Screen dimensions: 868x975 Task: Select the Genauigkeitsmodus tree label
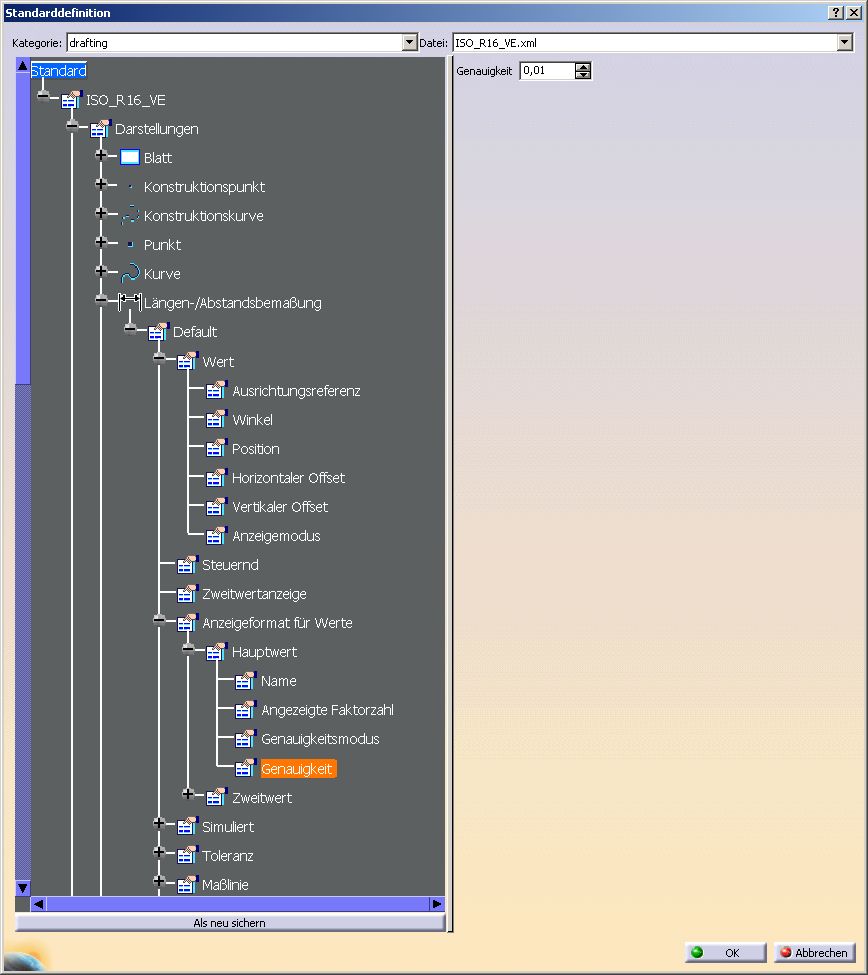click(320, 739)
